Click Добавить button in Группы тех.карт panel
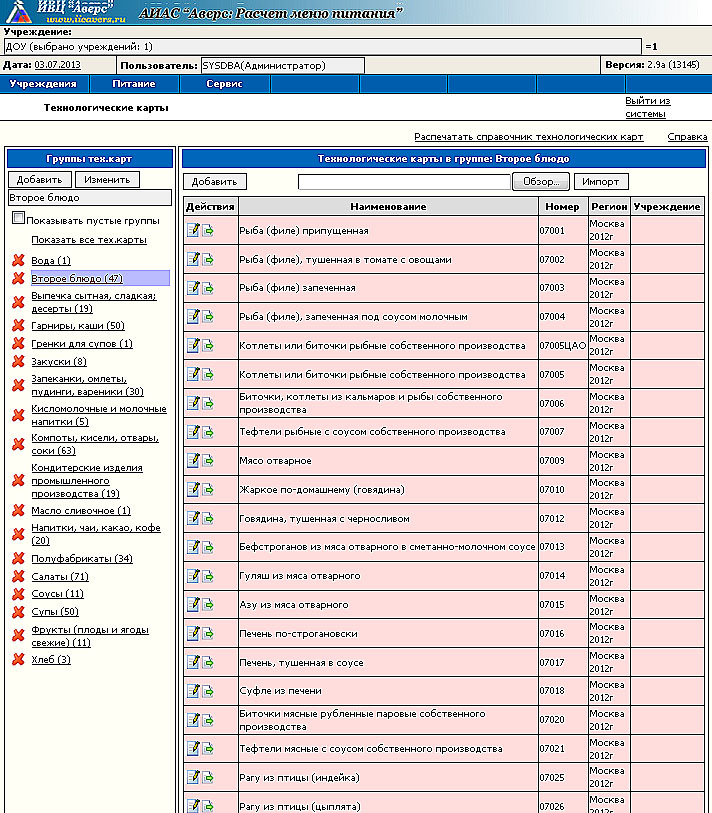This screenshot has height=813, width=712. pos(39,179)
